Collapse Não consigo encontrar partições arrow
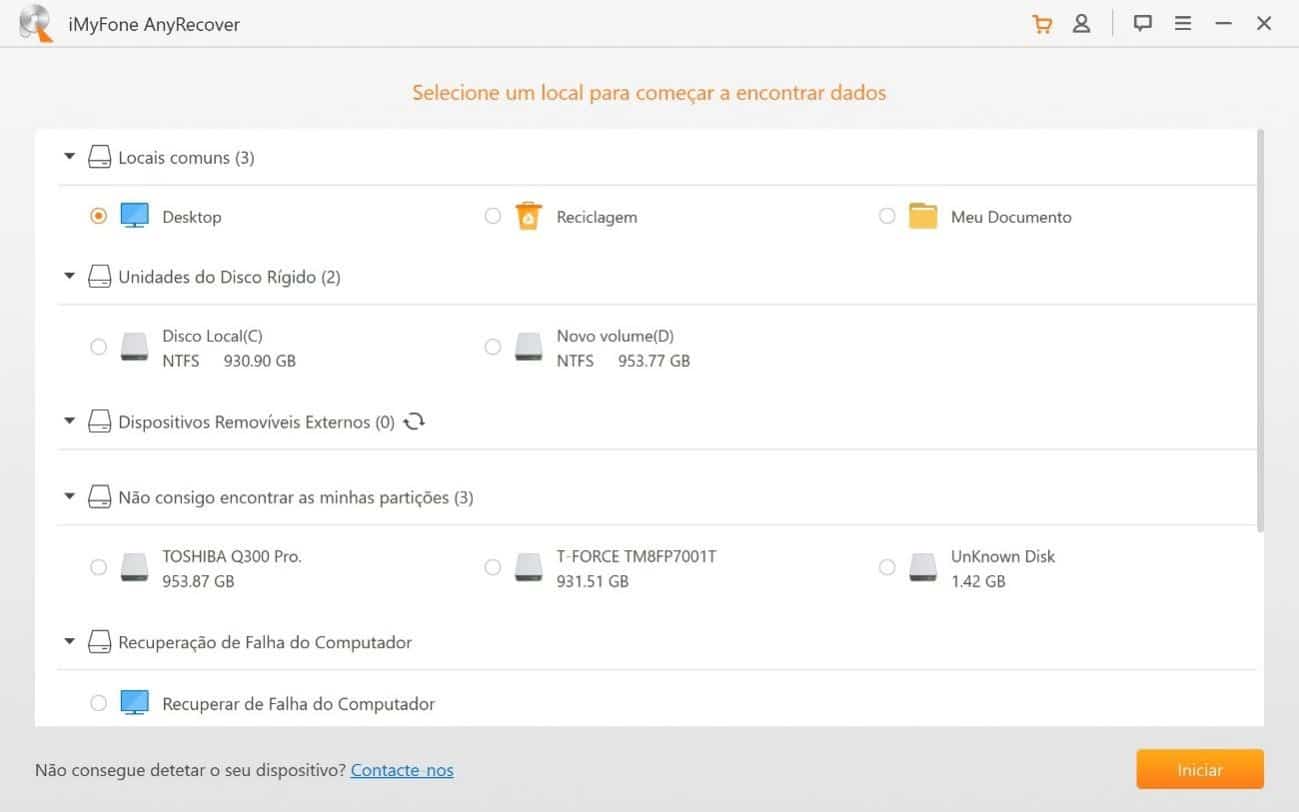Viewport: 1299px width, 812px height. (69, 496)
